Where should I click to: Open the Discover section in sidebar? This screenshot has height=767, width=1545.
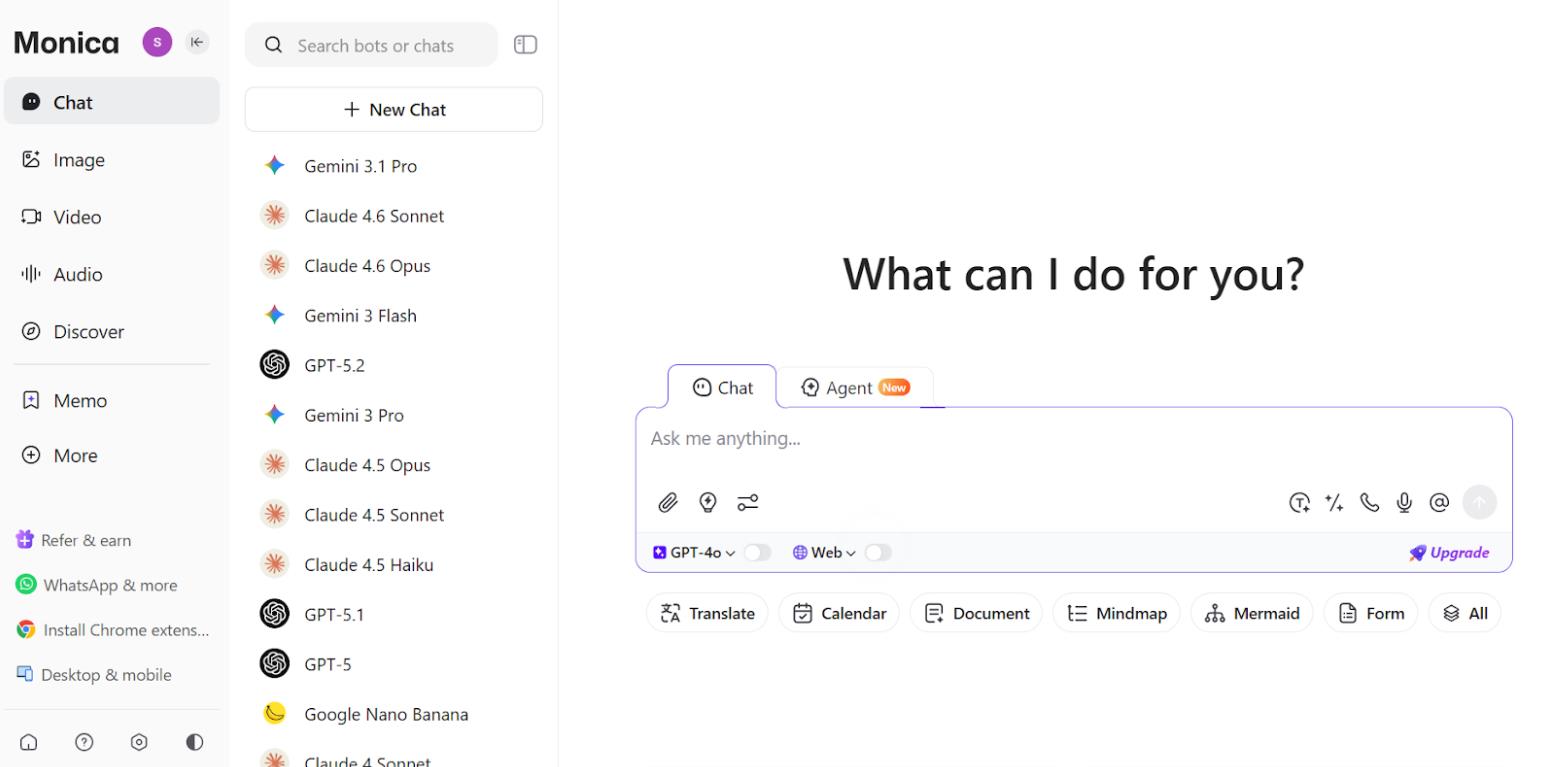[111, 331]
